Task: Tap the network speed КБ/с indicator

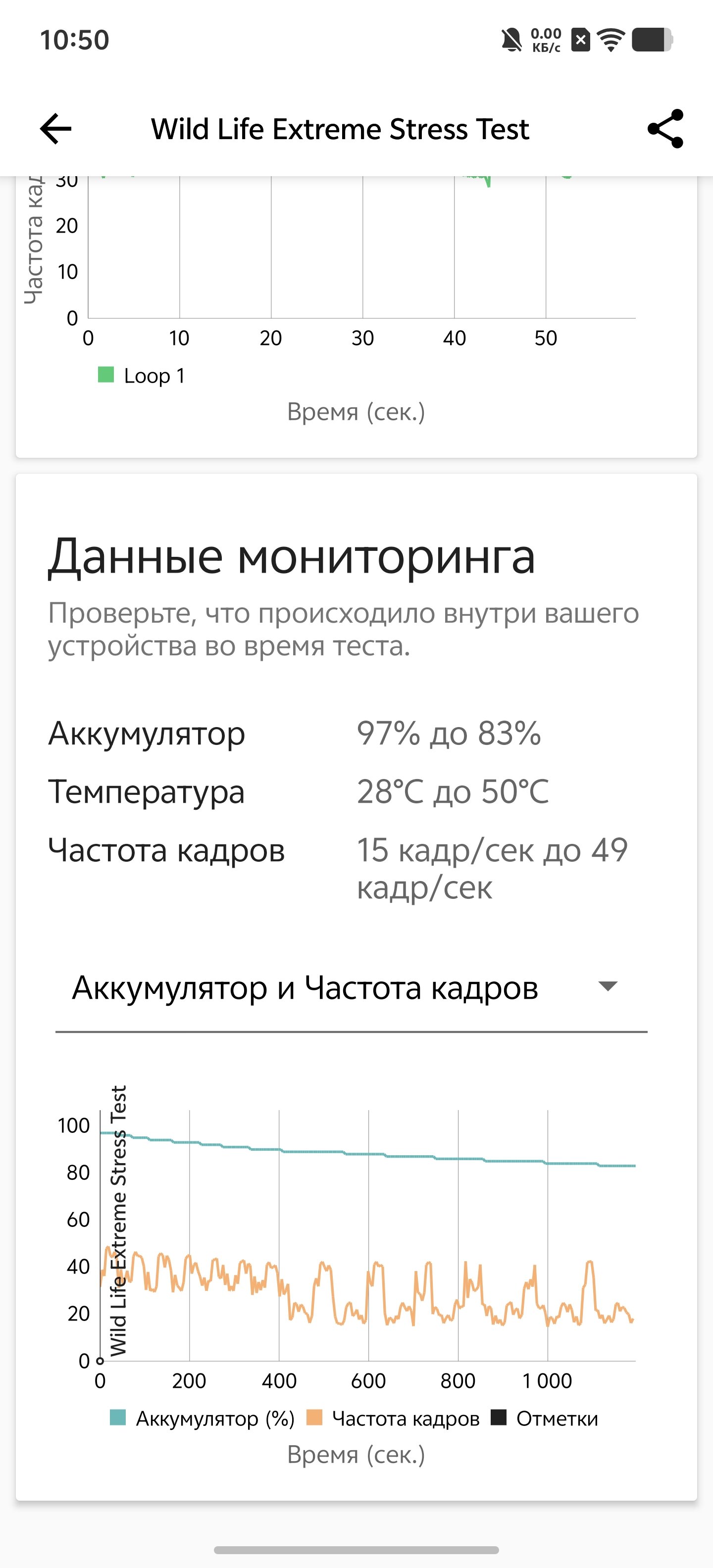Action: point(546,40)
